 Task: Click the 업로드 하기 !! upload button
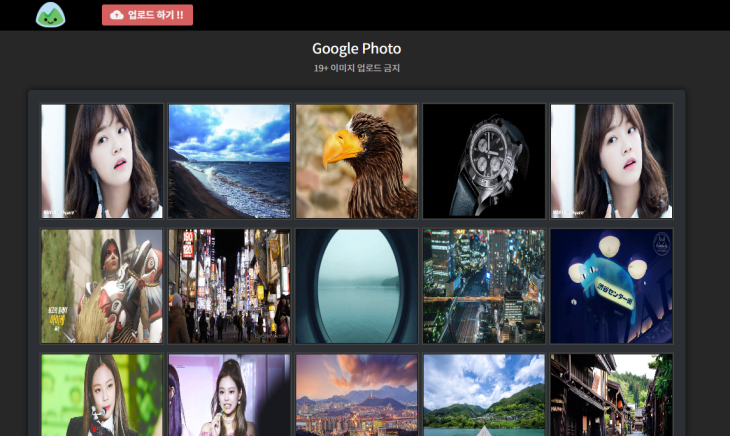pos(147,15)
